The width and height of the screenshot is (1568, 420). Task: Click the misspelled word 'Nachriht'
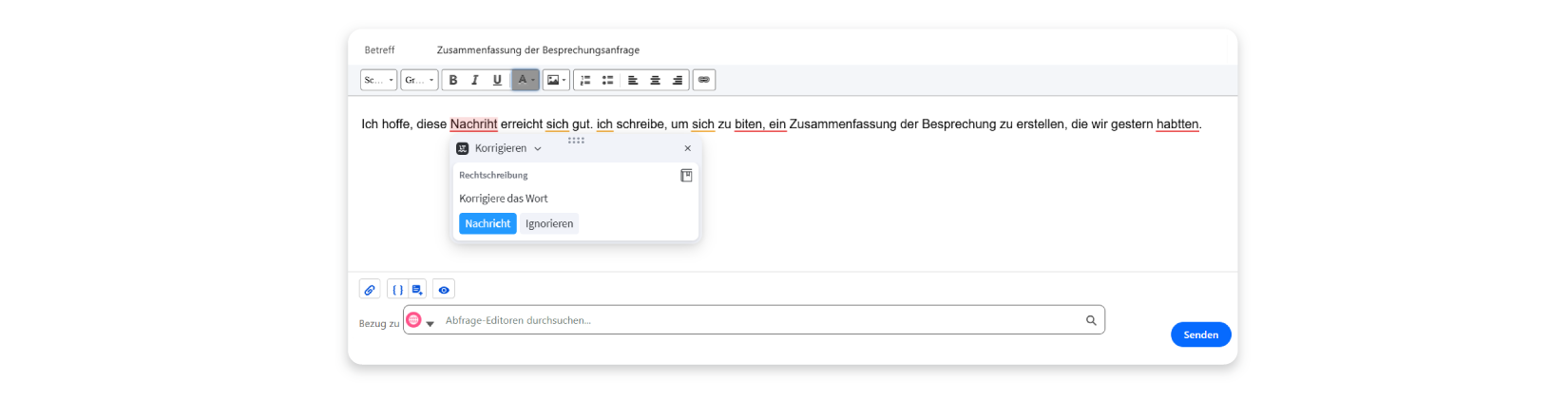point(473,124)
